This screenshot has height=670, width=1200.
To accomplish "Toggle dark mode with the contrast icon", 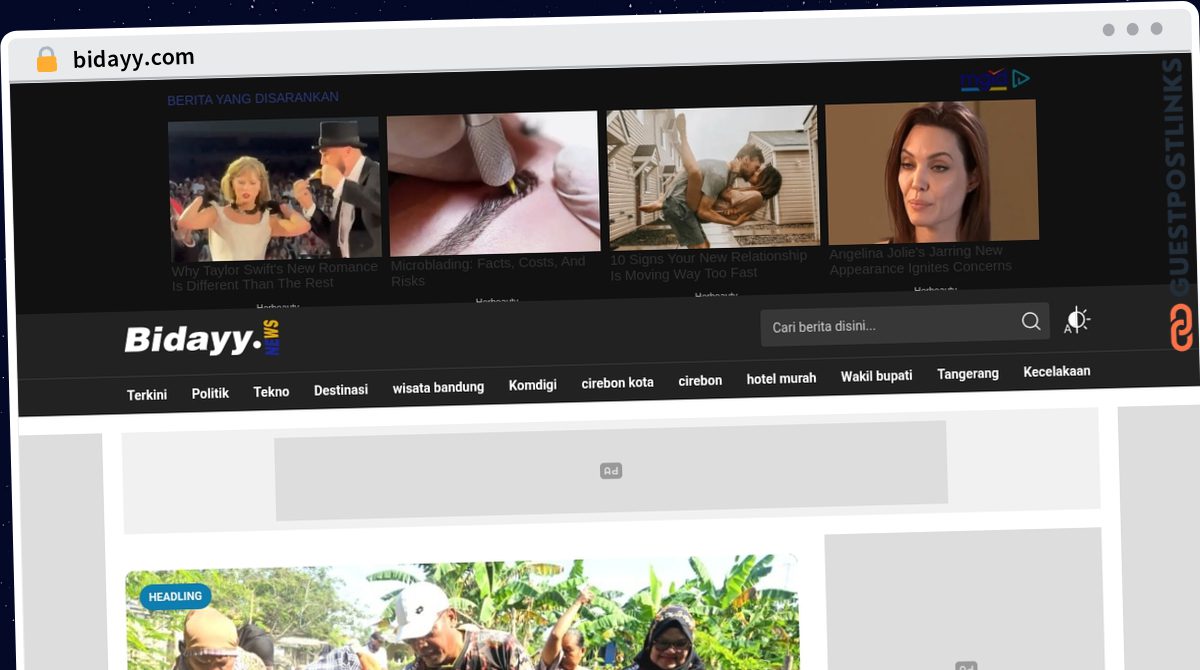I will pos(1076,320).
